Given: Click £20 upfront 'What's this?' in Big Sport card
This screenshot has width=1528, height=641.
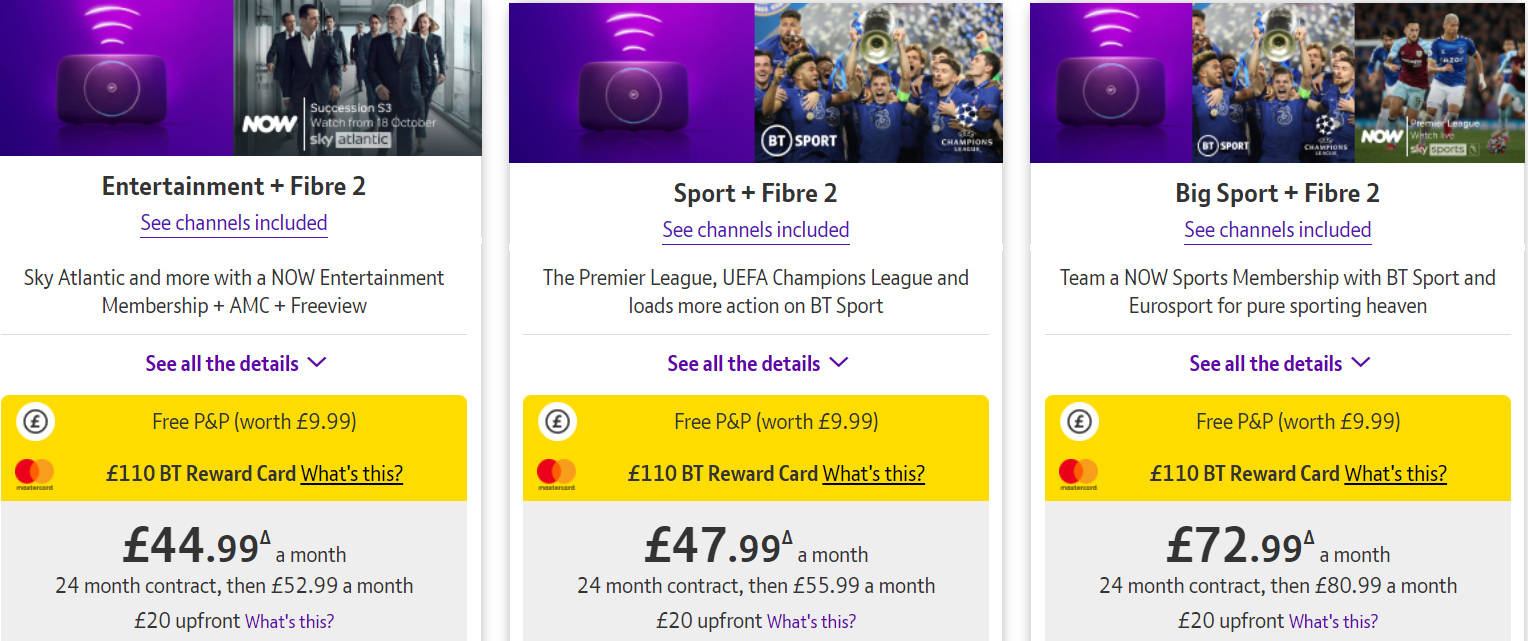Looking at the screenshot, I should coord(1334,621).
